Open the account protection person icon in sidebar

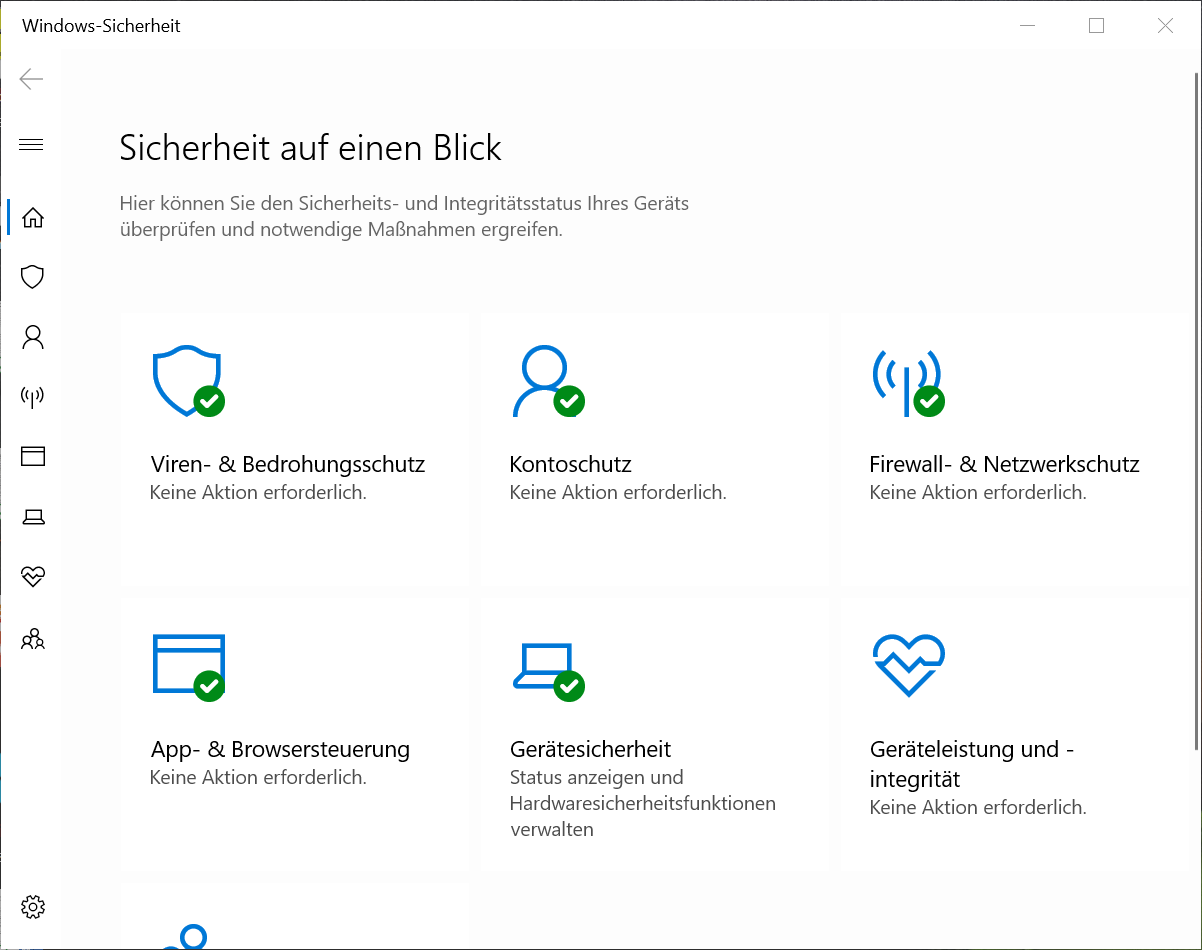click(x=33, y=337)
